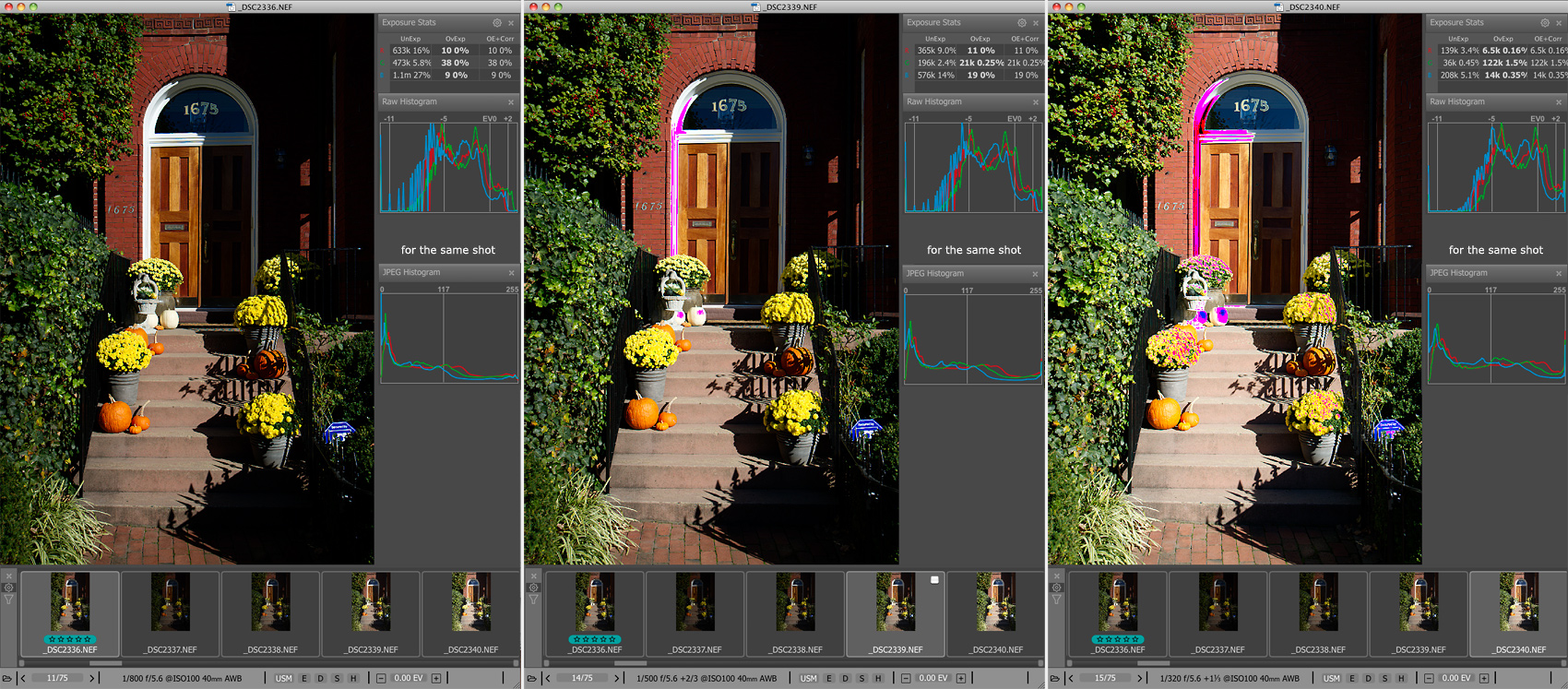Close Exposure Stats panel in _DSC2340.NEF window
Image resolution: width=1568 pixels, height=689 pixels.
(x=1559, y=23)
